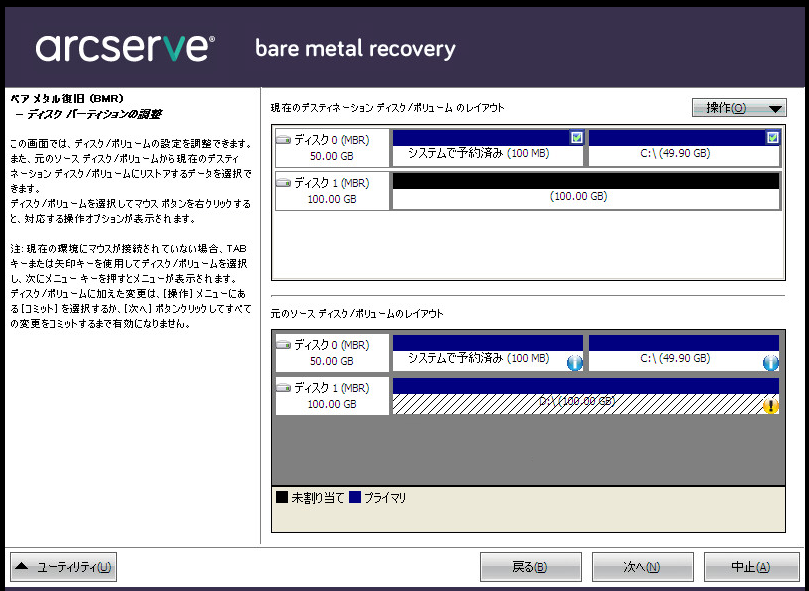The image size is (809, 591).
Task: Toggle checkbox on destination system reserved volume
Action: click(576, 137)
